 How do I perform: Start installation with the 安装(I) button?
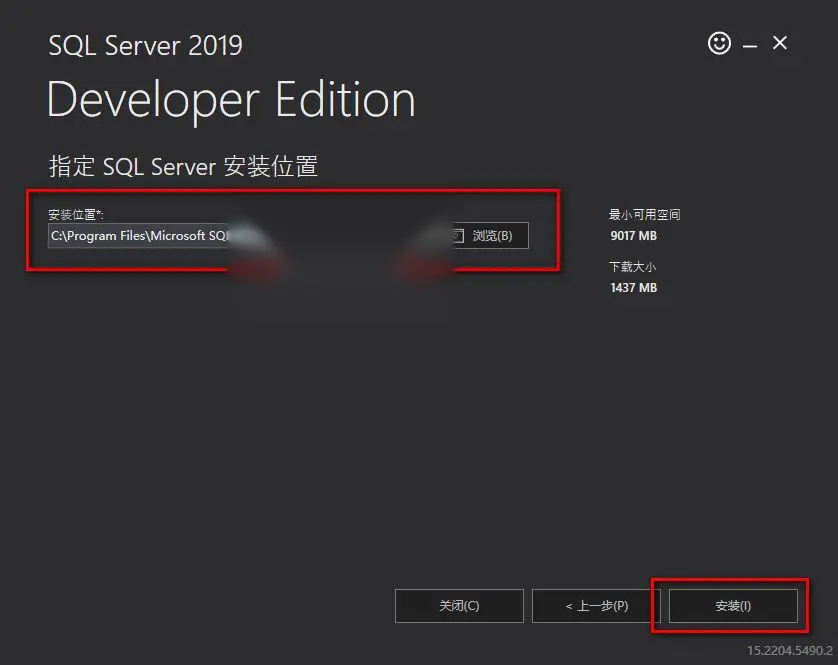(x=733, y=606)
